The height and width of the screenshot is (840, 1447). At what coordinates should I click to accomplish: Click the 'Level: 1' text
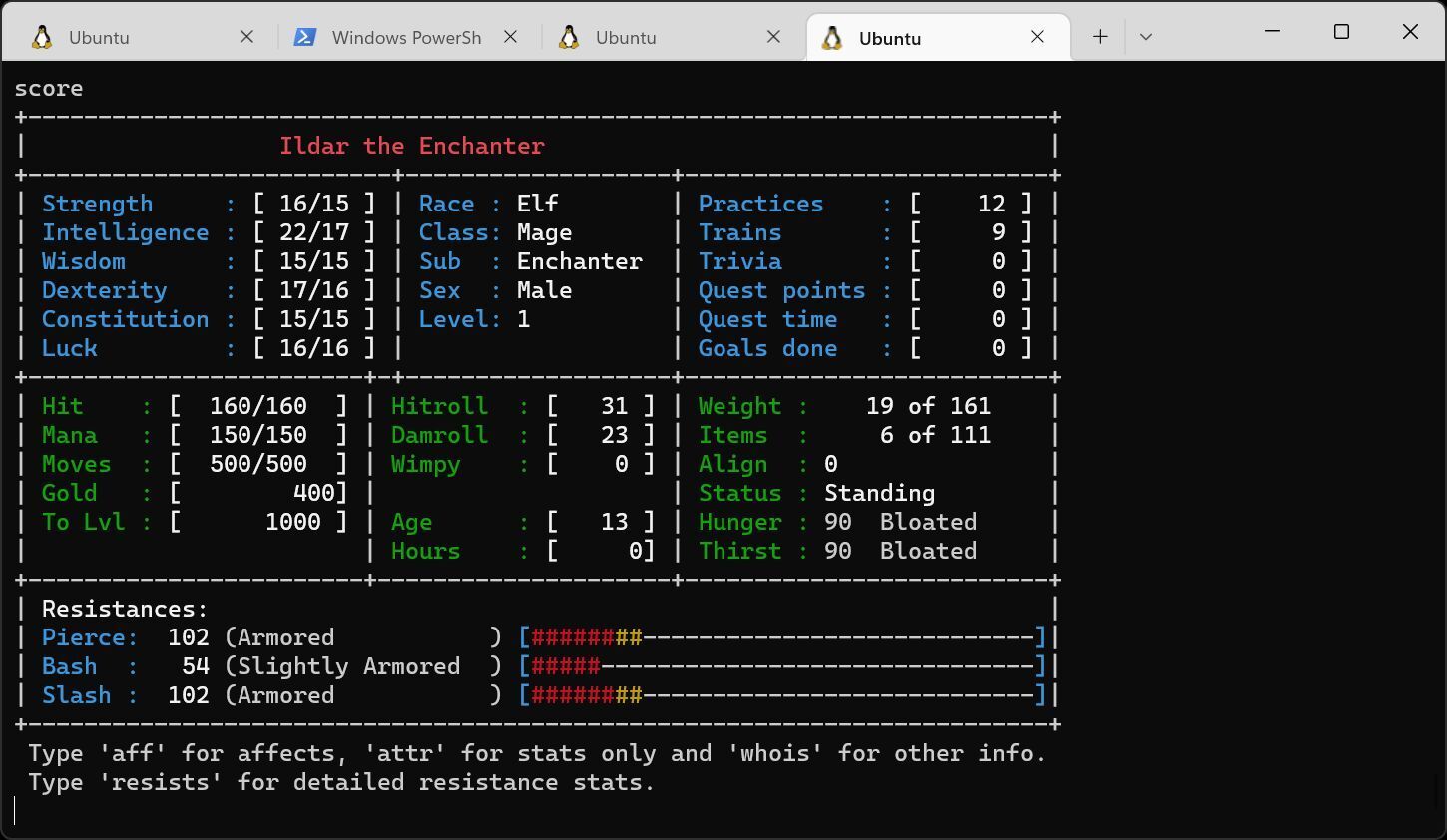click(x=478, y=319)
